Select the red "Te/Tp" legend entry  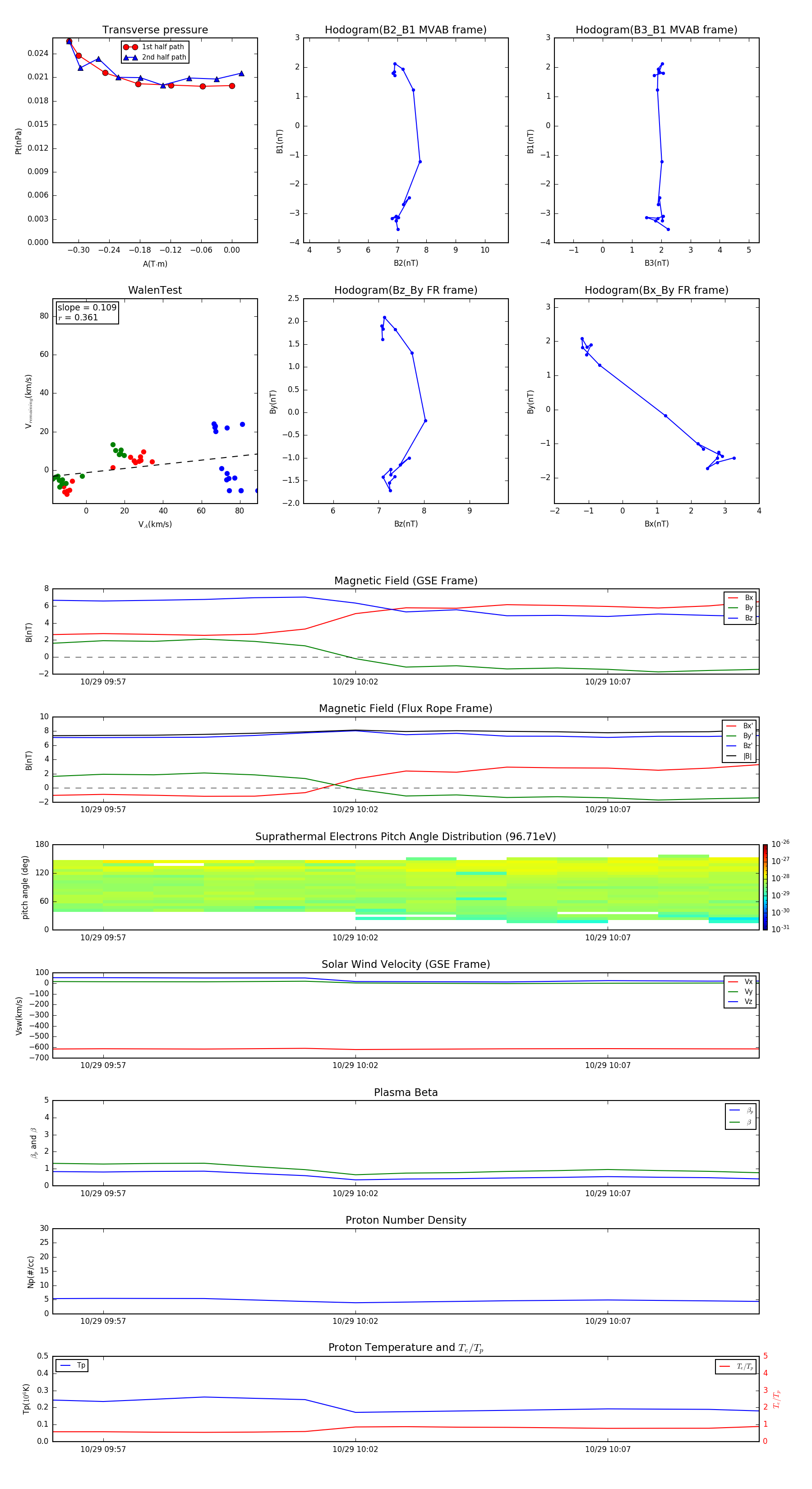[736, 1366]
